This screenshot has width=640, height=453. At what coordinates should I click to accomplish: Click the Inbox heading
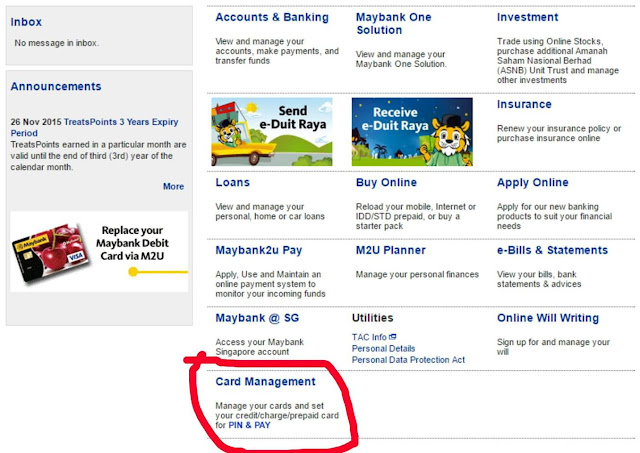point(26,22)
